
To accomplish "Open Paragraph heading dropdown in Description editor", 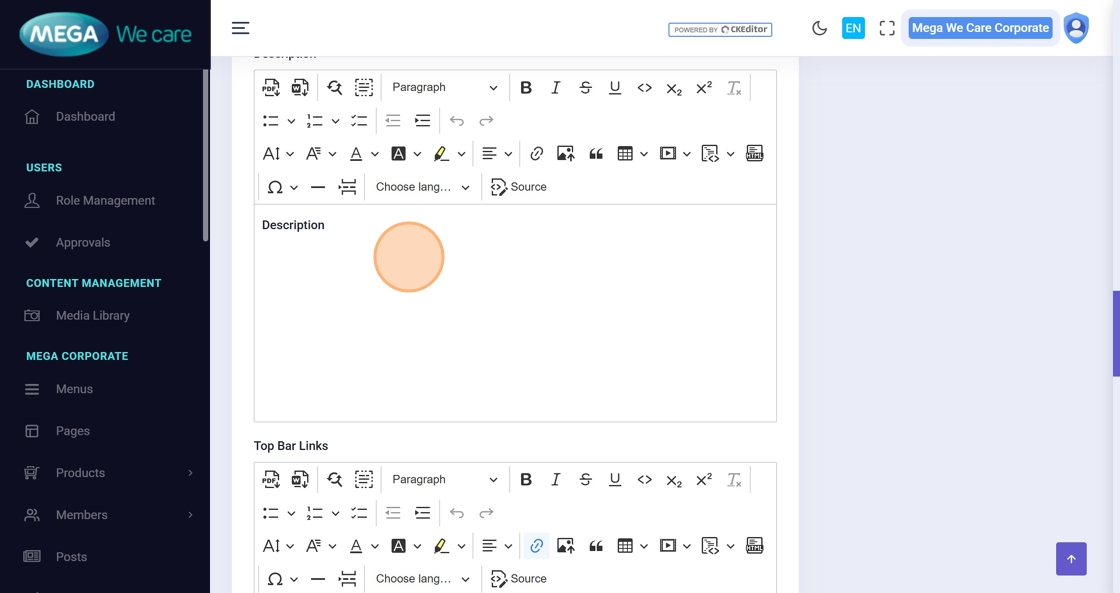I will [x=444, y=88].
